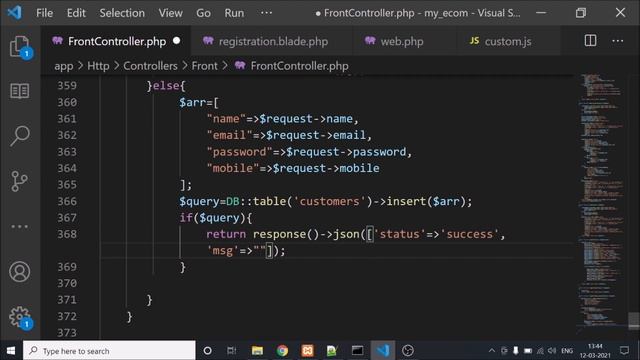
Task: Open volume control in system tray
Action: [552, 351]
